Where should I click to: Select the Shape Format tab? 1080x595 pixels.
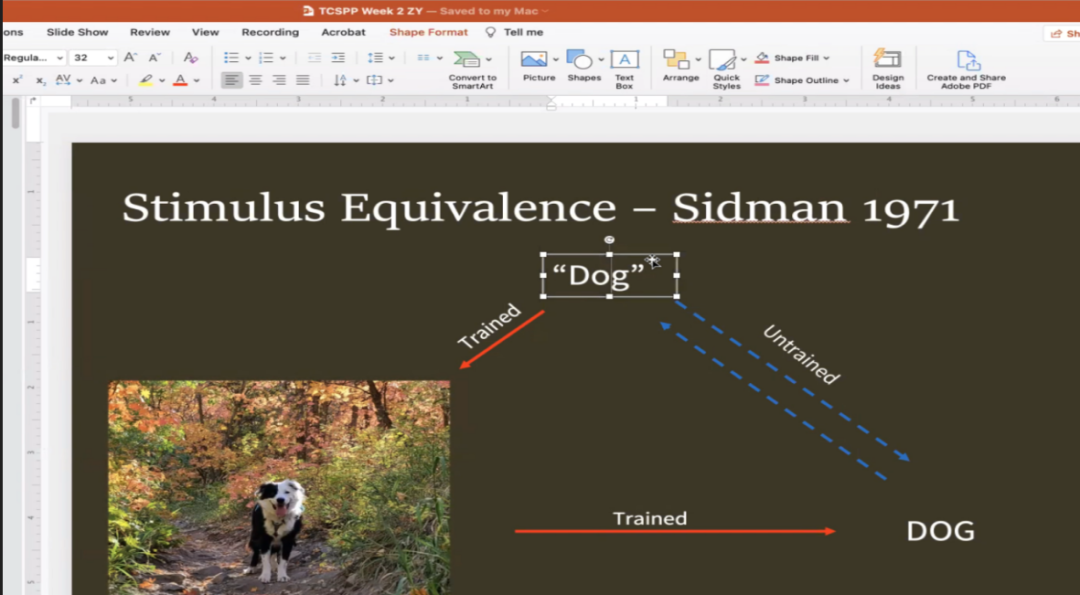pyautogui.click(x=428, y=32)
